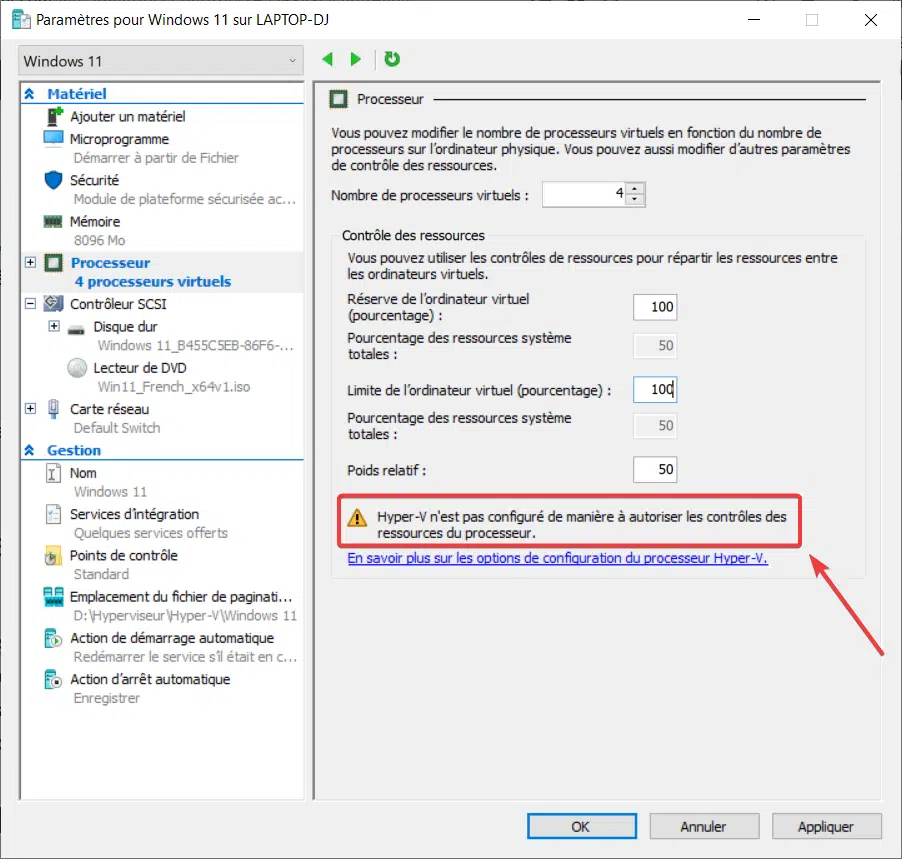Click the Microprogramme monitor icon
Screen dimensions: 902x859
(x=53, y=139)
